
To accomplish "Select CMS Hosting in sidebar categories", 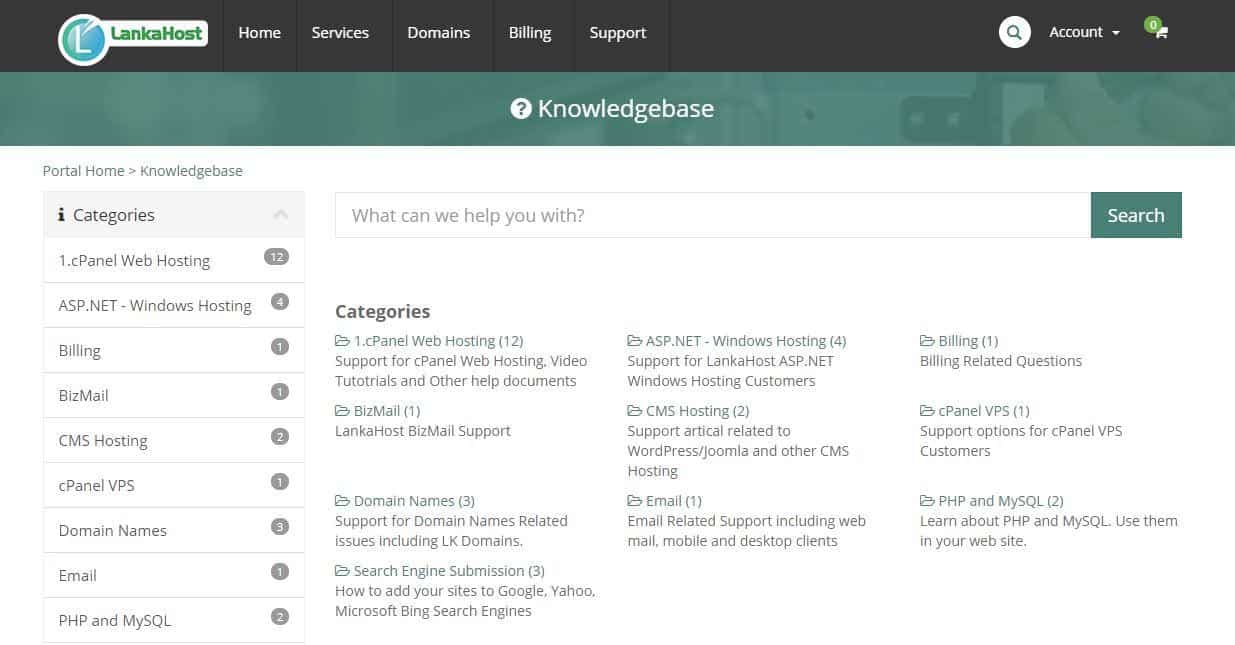I will click(174, 440).
